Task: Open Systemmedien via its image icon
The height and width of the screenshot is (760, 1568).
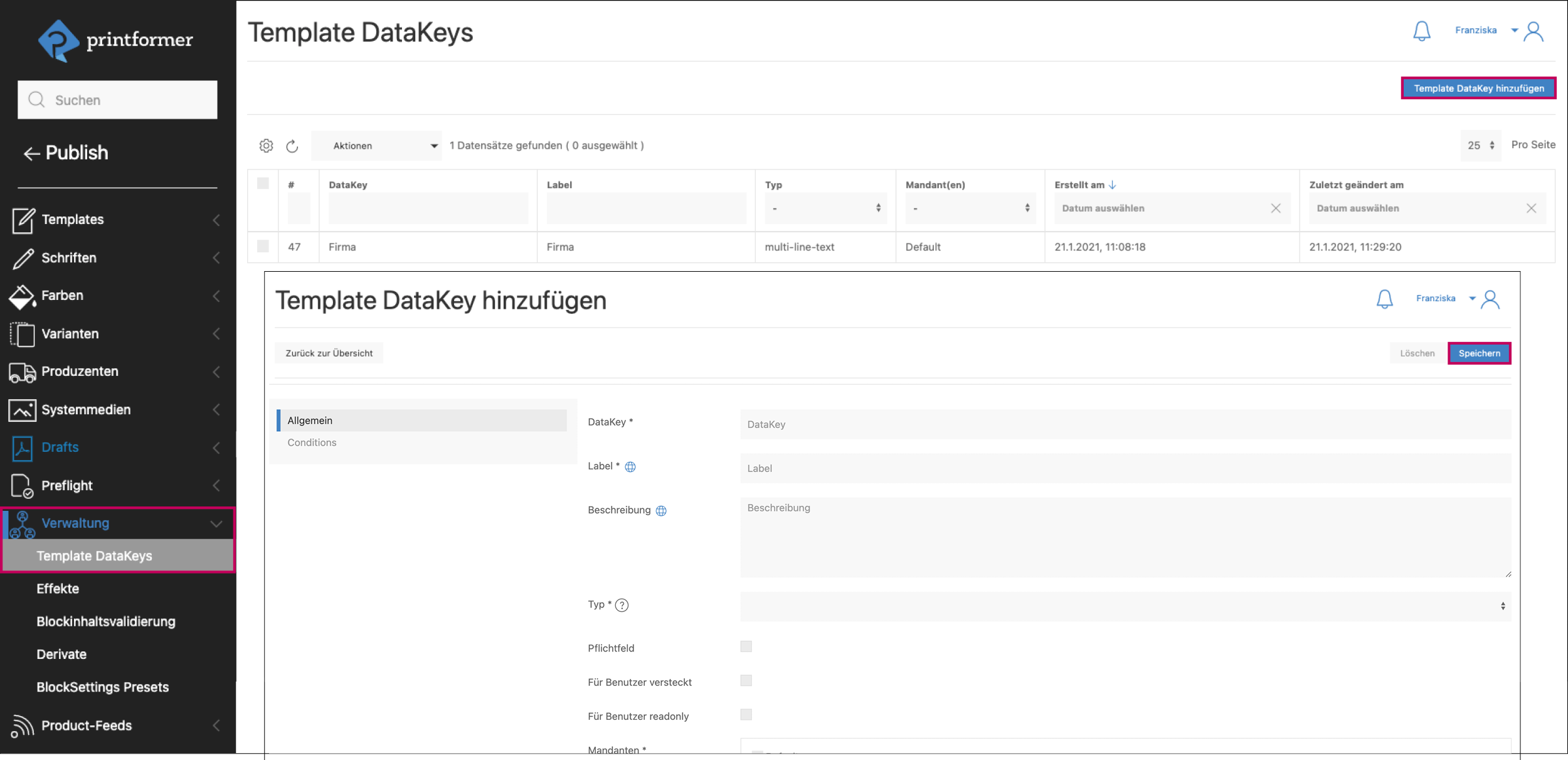Action: [23, 409]
